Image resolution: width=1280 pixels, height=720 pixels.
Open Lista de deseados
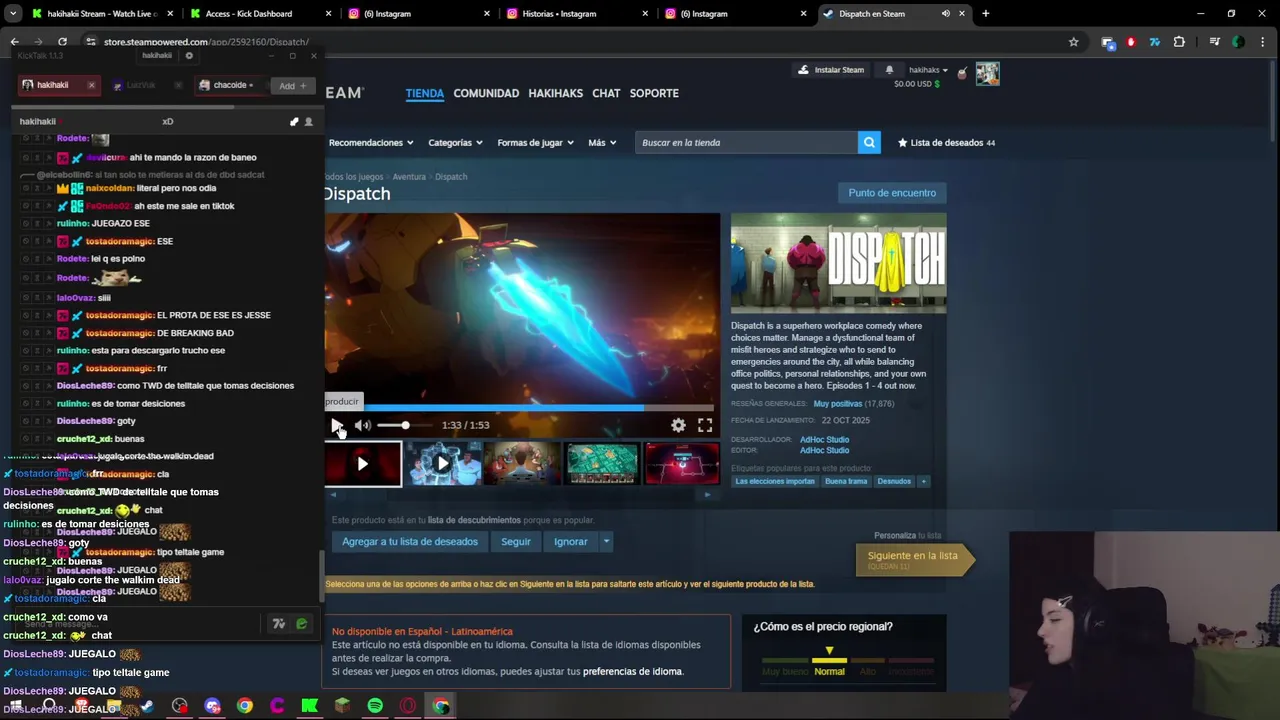point(946,142)
